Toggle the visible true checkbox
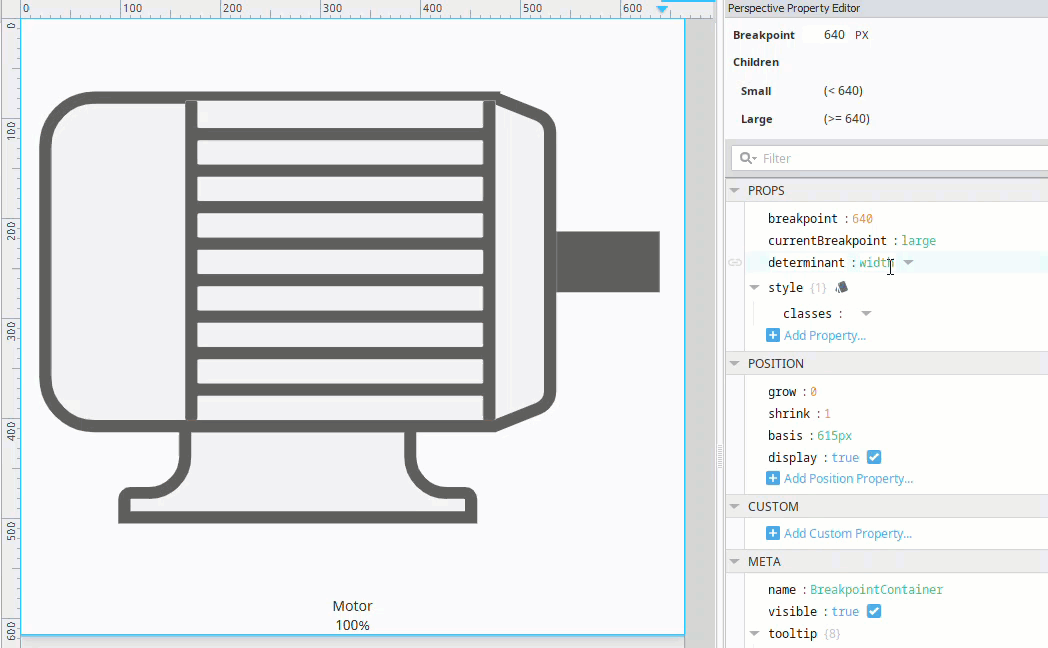 [874, 611]
